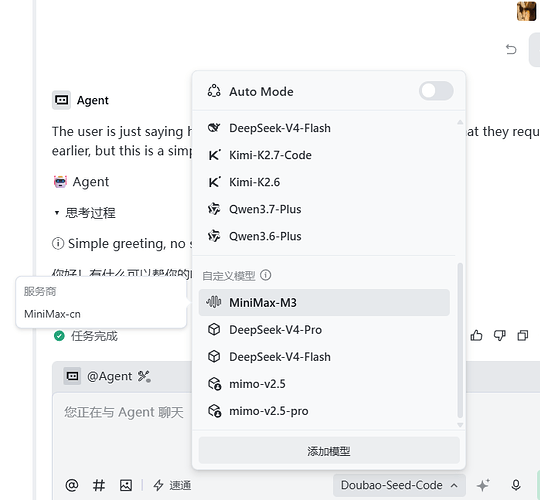The image size is (540, 500).
Task: Click the Kimi-K2.6 K logo icon
Action: (214, 182)
